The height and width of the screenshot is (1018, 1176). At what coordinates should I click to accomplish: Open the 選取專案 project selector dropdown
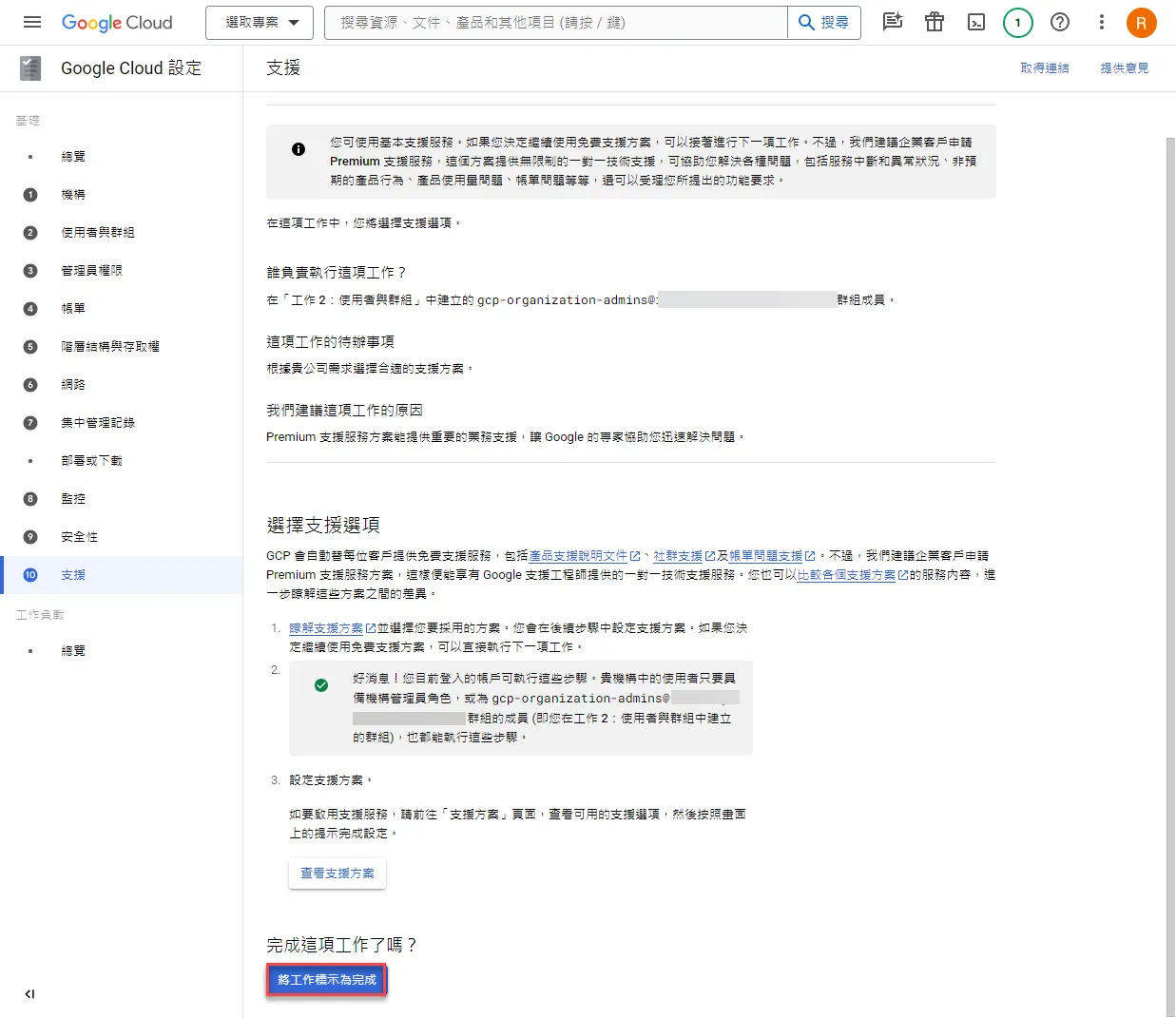click(261, 22)
